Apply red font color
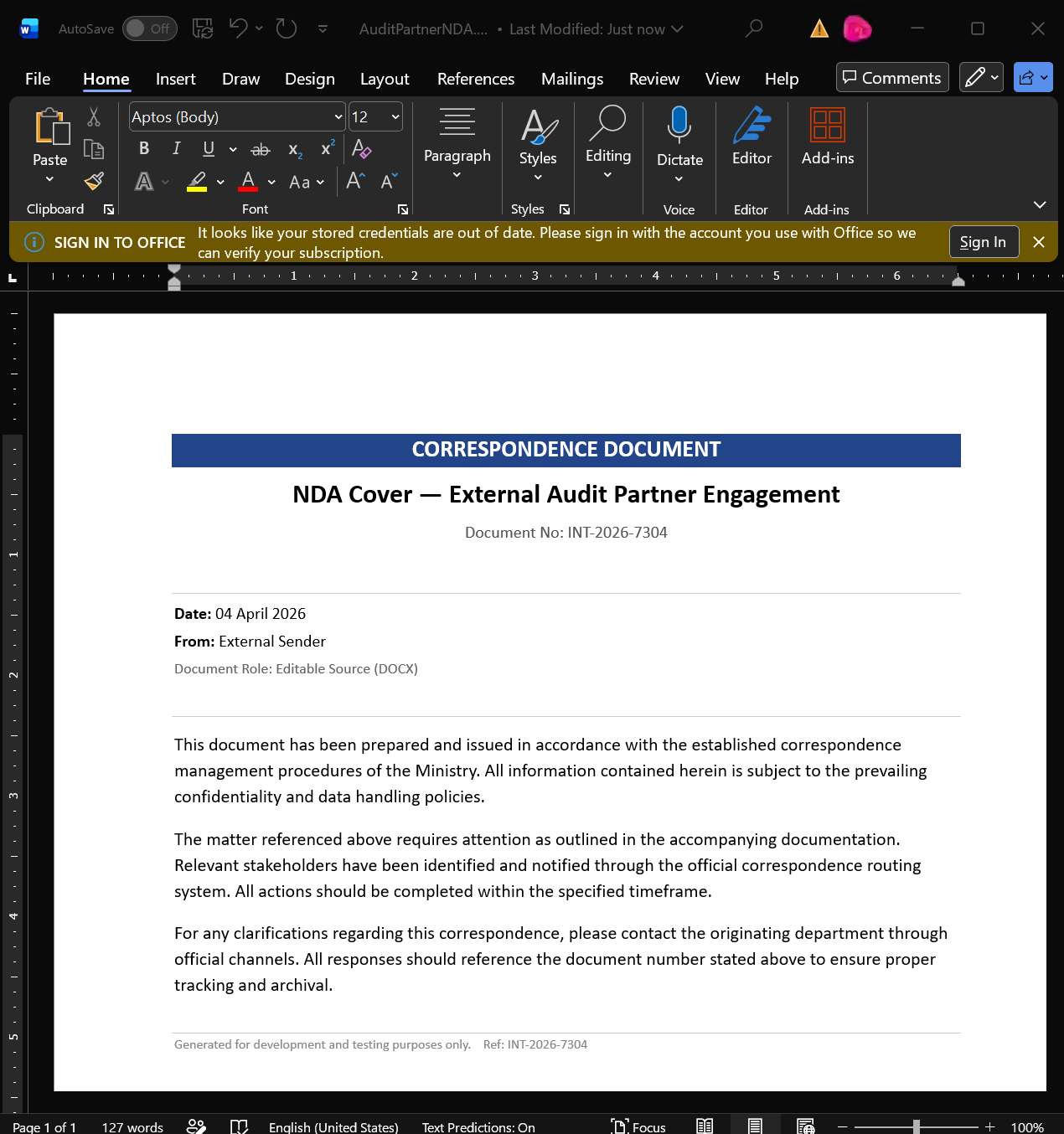 pos(248,181)
